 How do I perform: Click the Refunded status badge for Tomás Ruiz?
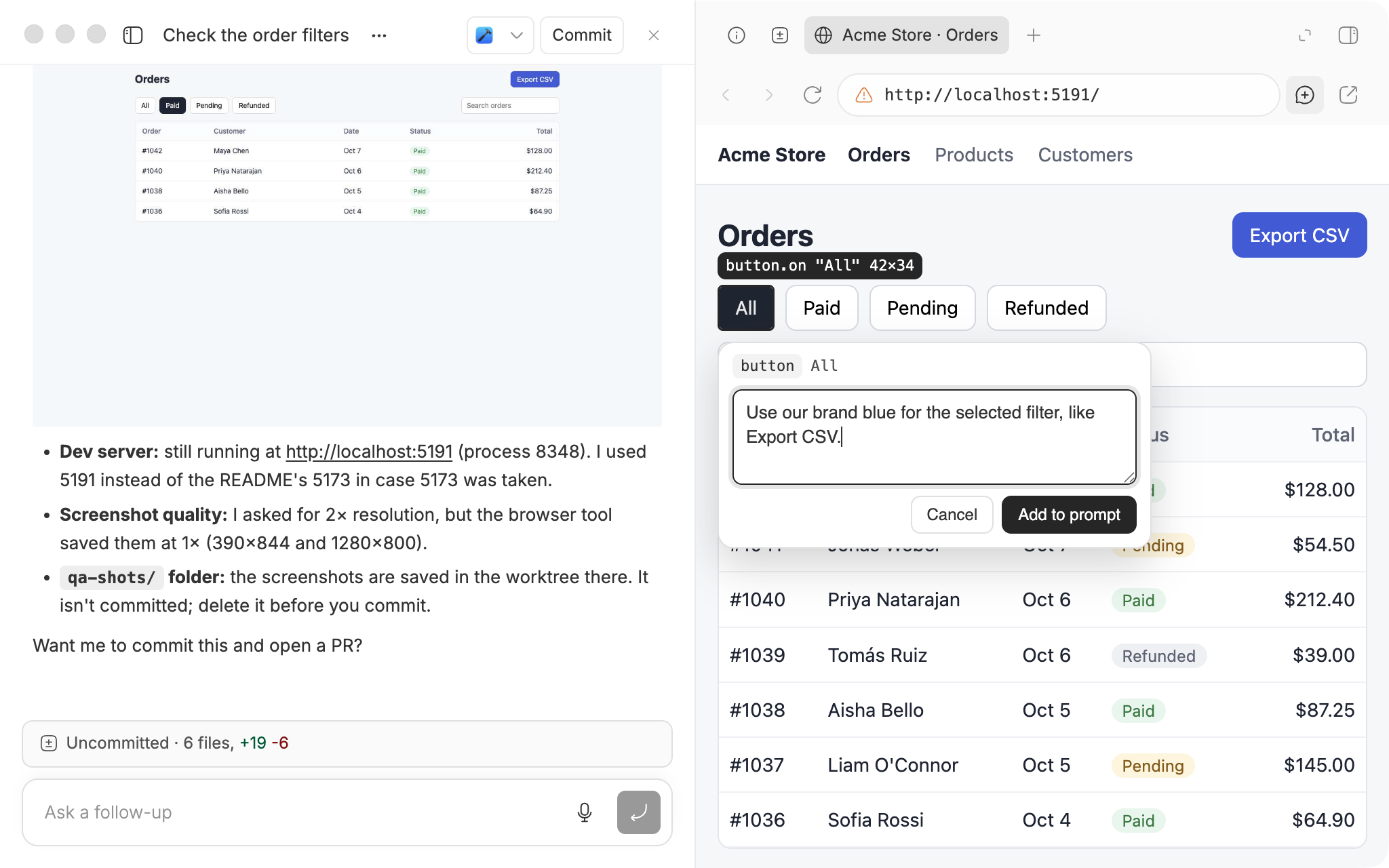coord(1158,656)
